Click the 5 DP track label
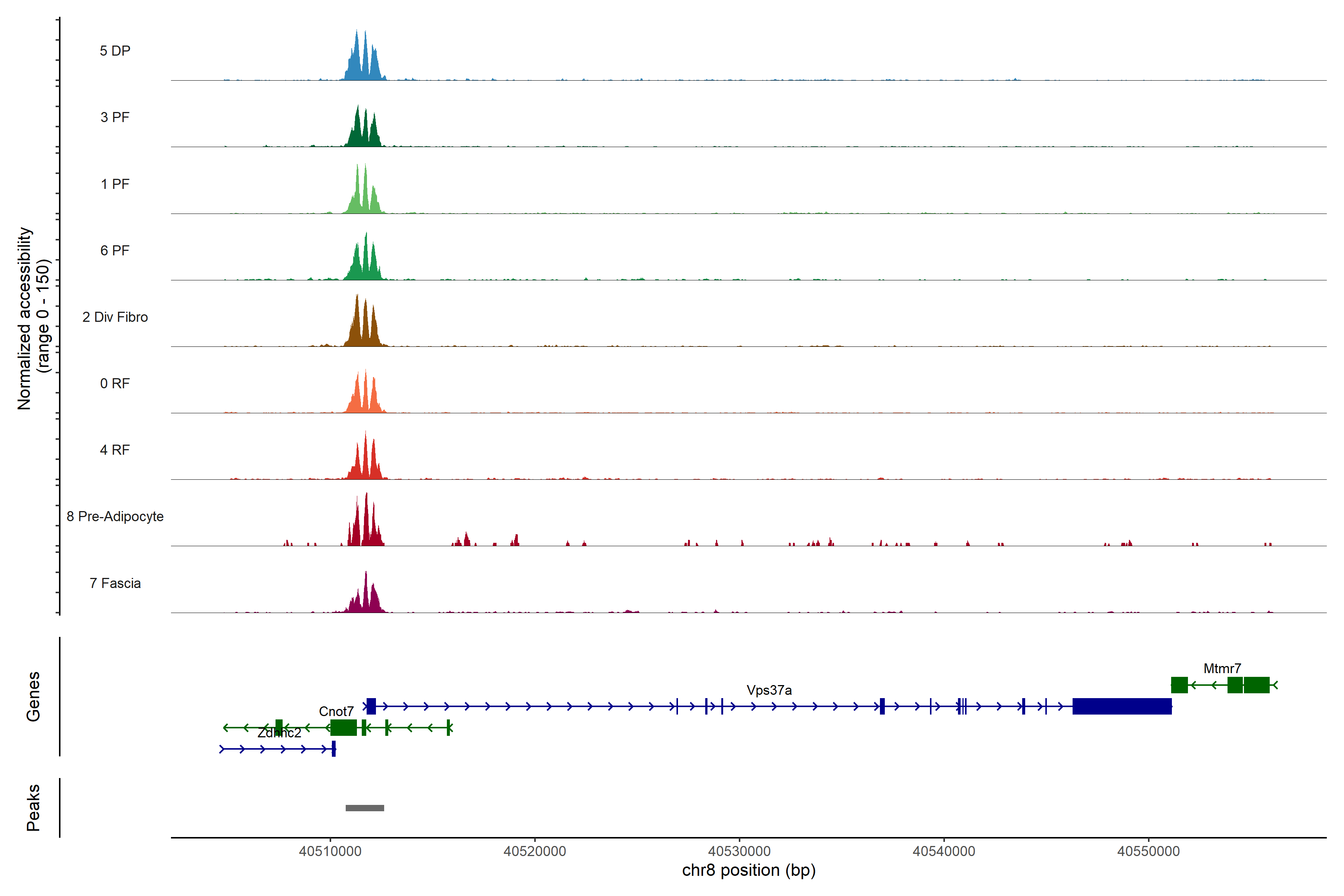The height and width of the screenshot is (896, 1344). pyautogui.click(x=115, y=51)
